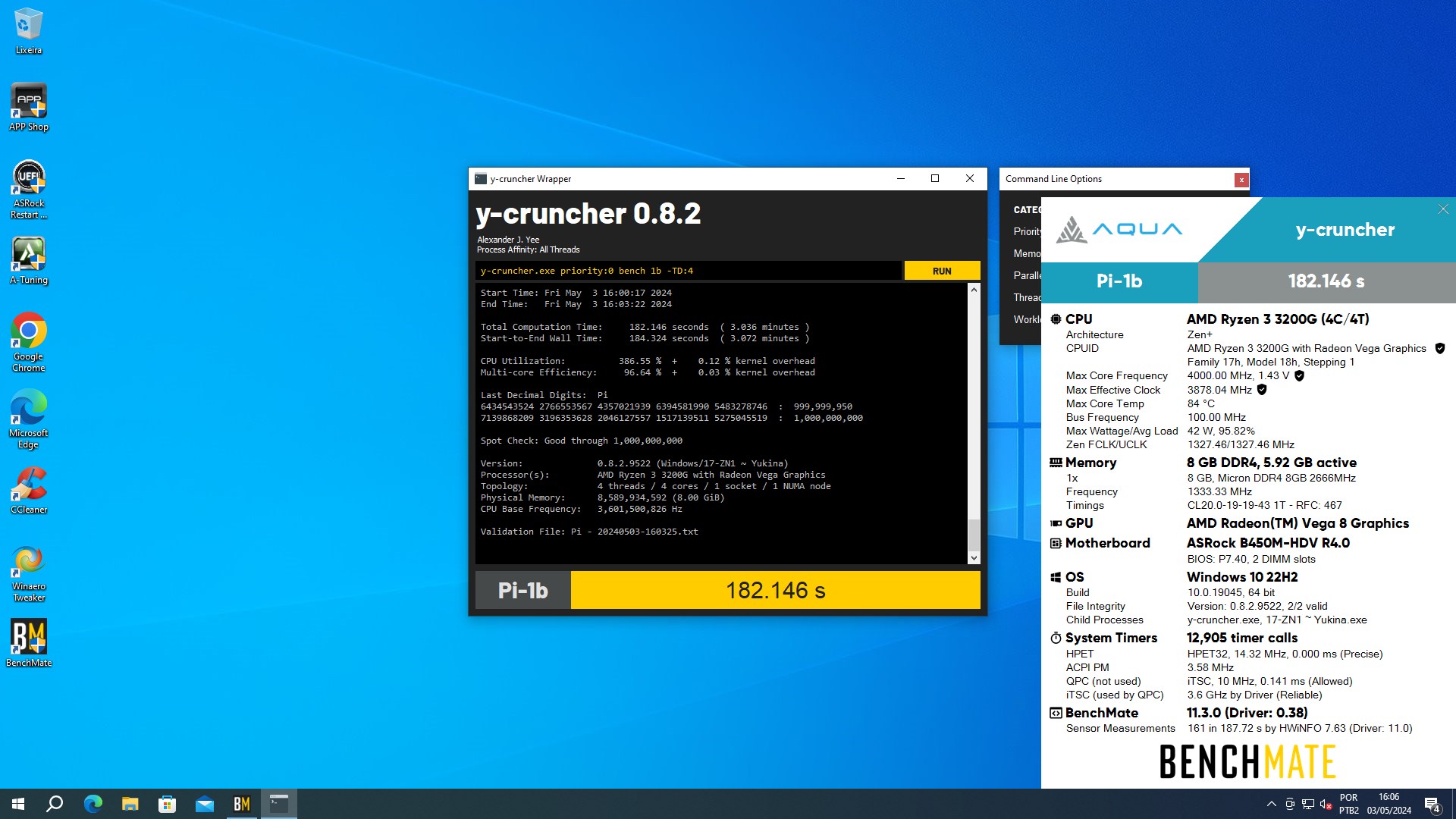Image resolution: width=1456 pixels, height=819 pixels.
Task: Click shield icon next to Max Core Frequency
Action: (1299, 375)
